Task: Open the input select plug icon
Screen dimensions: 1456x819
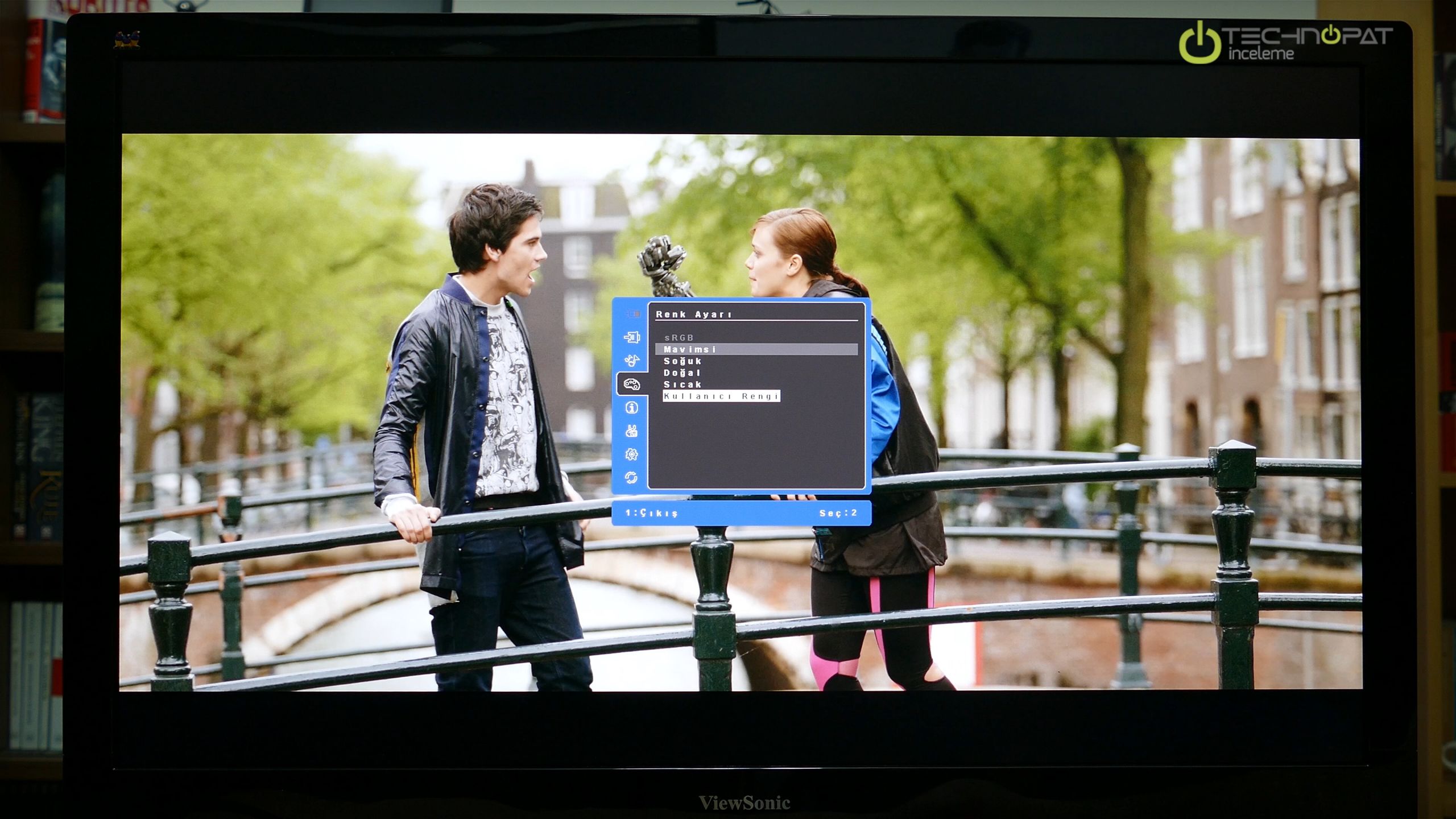Action: 632,337
